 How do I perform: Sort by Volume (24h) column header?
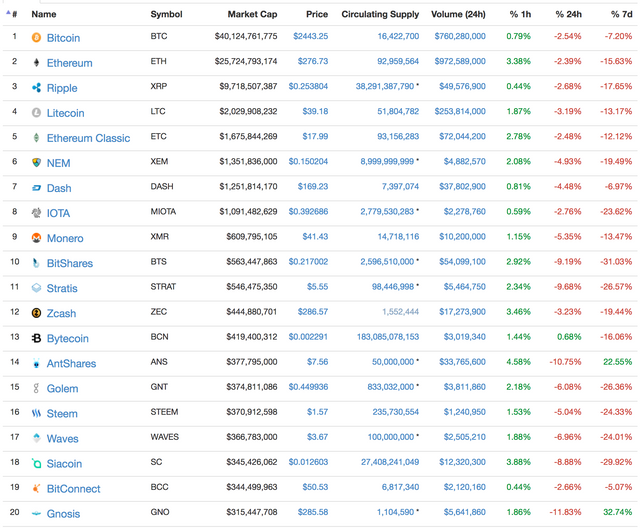458,14
